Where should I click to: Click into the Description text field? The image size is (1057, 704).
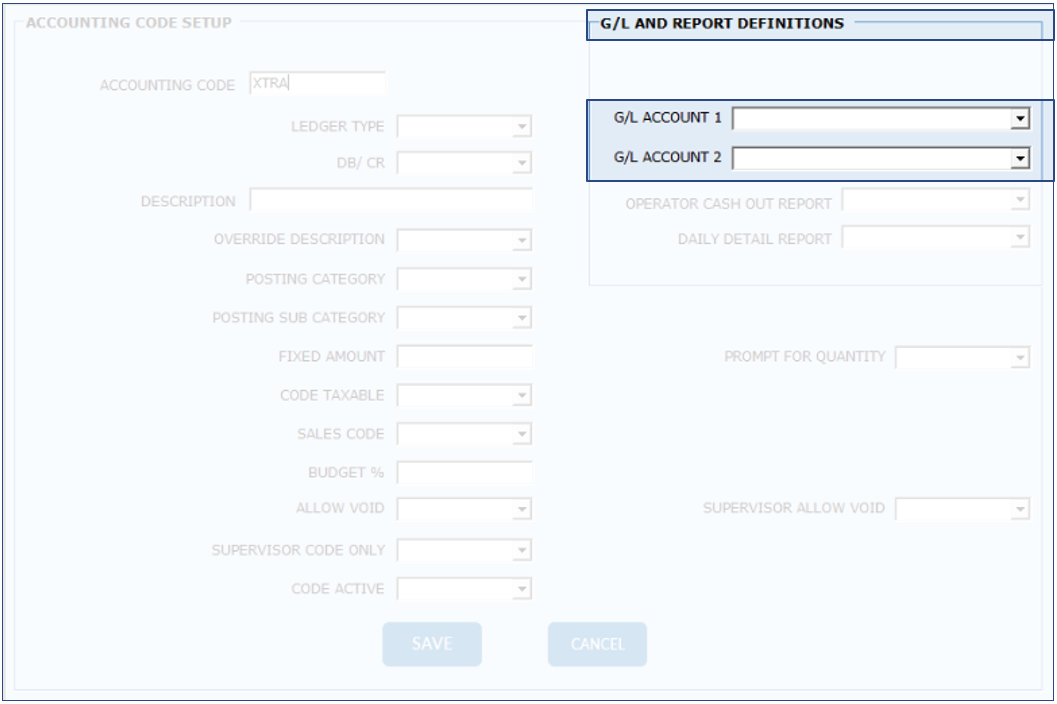coord(391,201)
